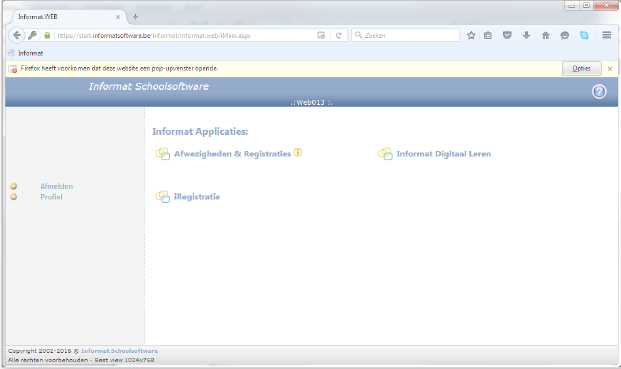Image resolution: width=621 pixels, height=369 pixels.
Task: Click the orange bullet beside Profiel
Action: 13,197
